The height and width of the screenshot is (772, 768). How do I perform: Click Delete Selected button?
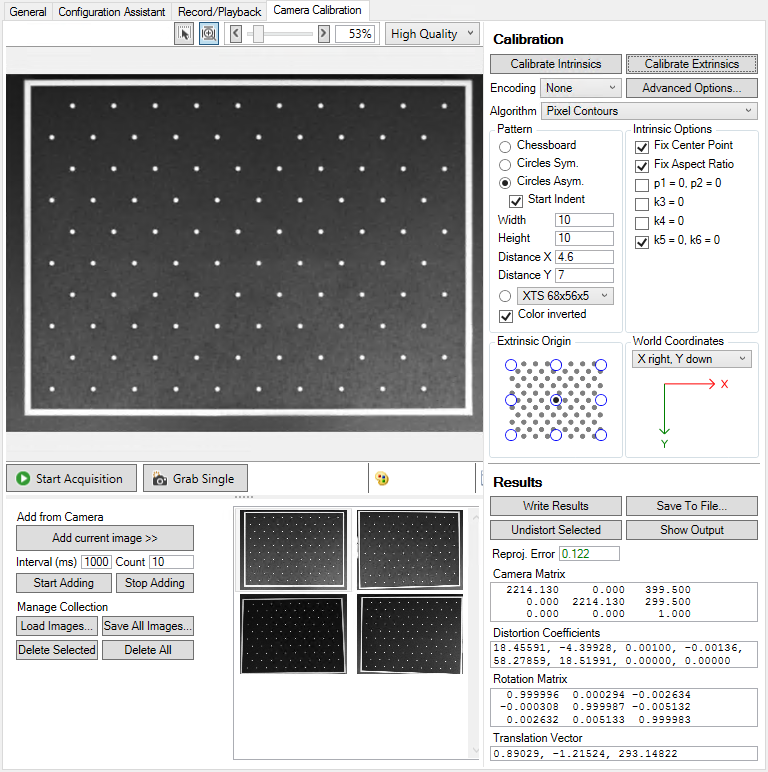pyautogui.click(x=57, y=650)
